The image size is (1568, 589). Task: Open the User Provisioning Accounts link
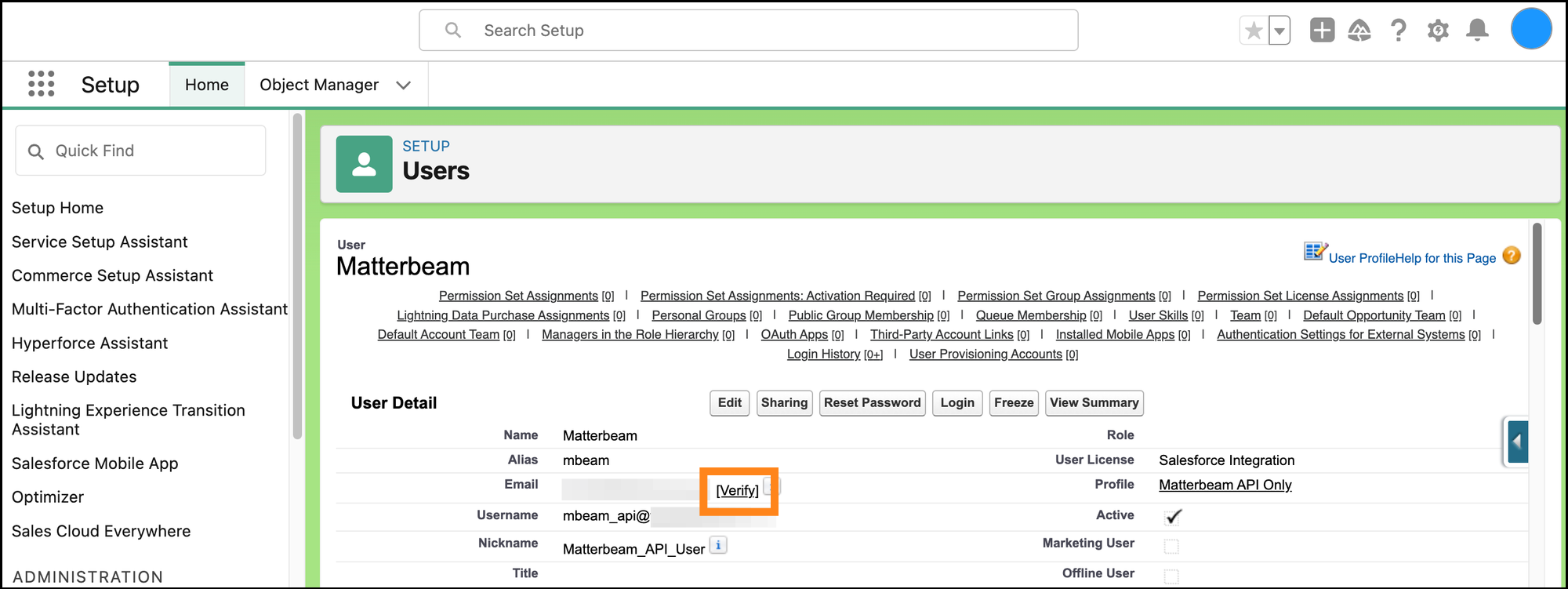985,354
